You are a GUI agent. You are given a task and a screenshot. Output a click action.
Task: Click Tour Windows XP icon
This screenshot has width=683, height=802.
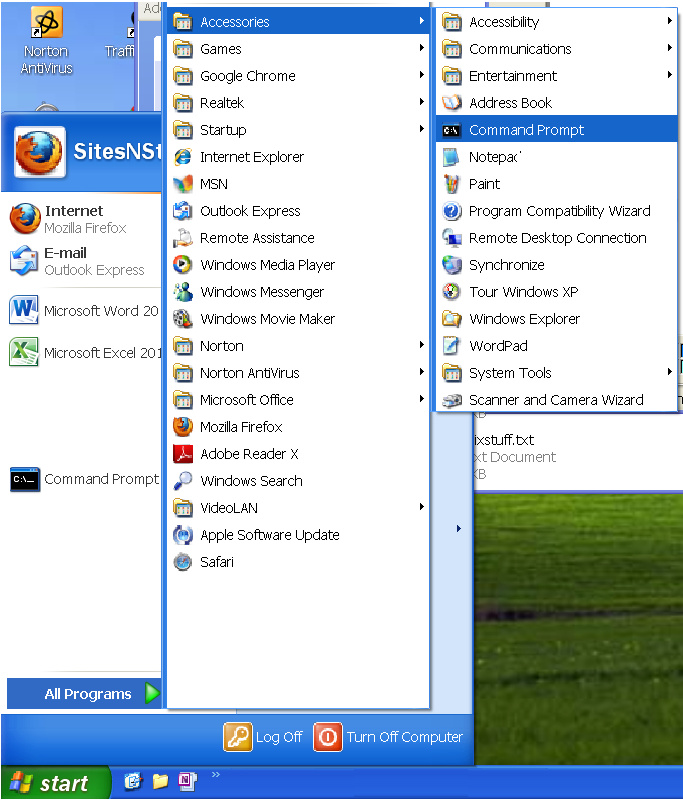451,292
